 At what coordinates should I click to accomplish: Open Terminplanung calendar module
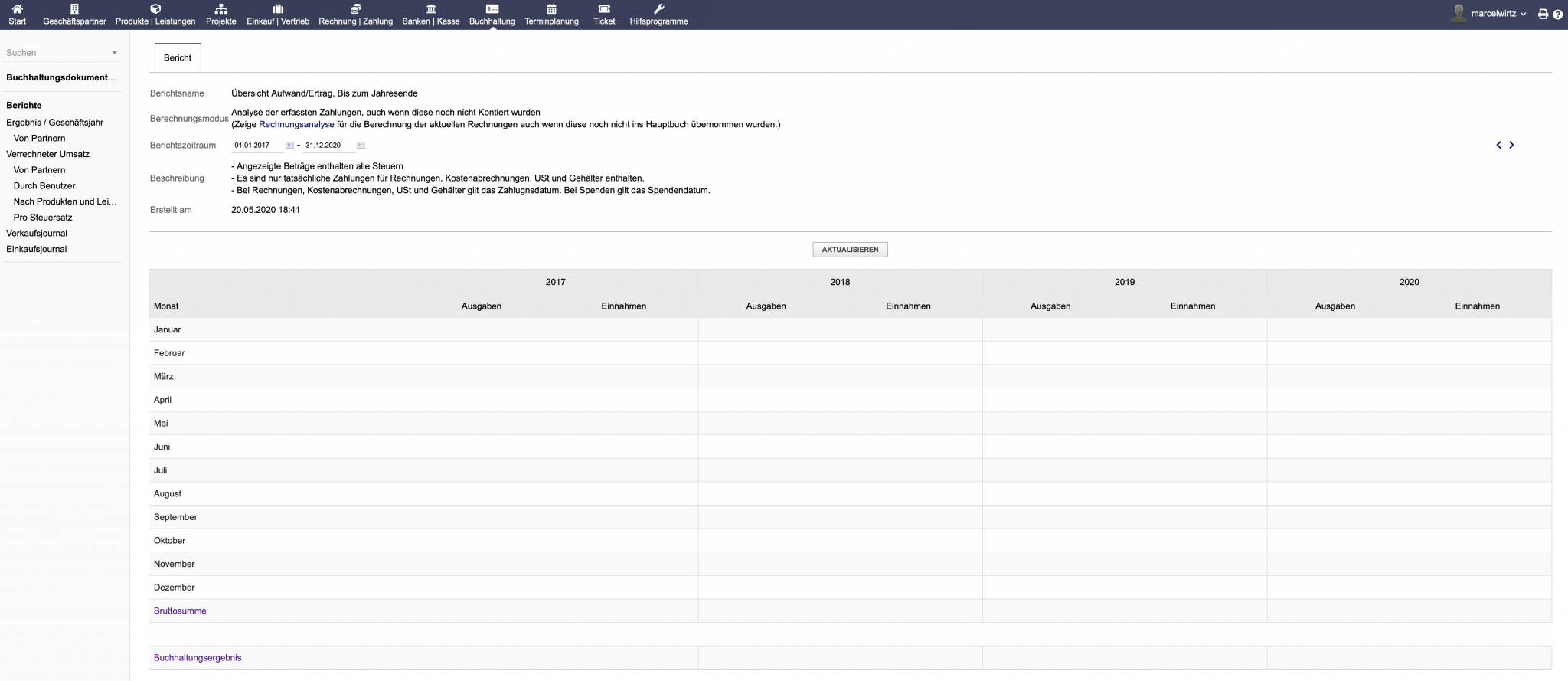click(551, 15)
